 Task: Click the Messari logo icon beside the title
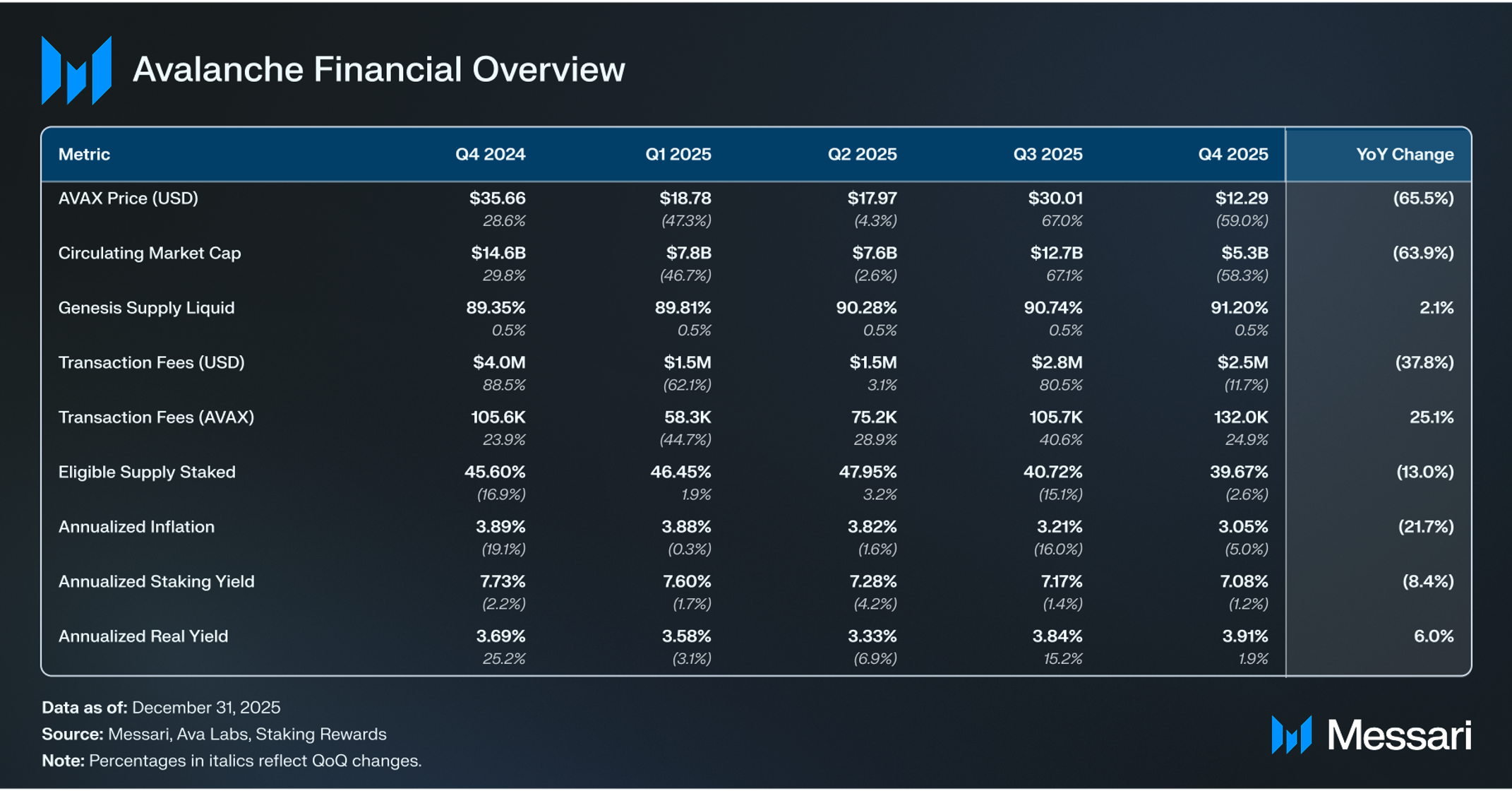(x=76, y=71)
